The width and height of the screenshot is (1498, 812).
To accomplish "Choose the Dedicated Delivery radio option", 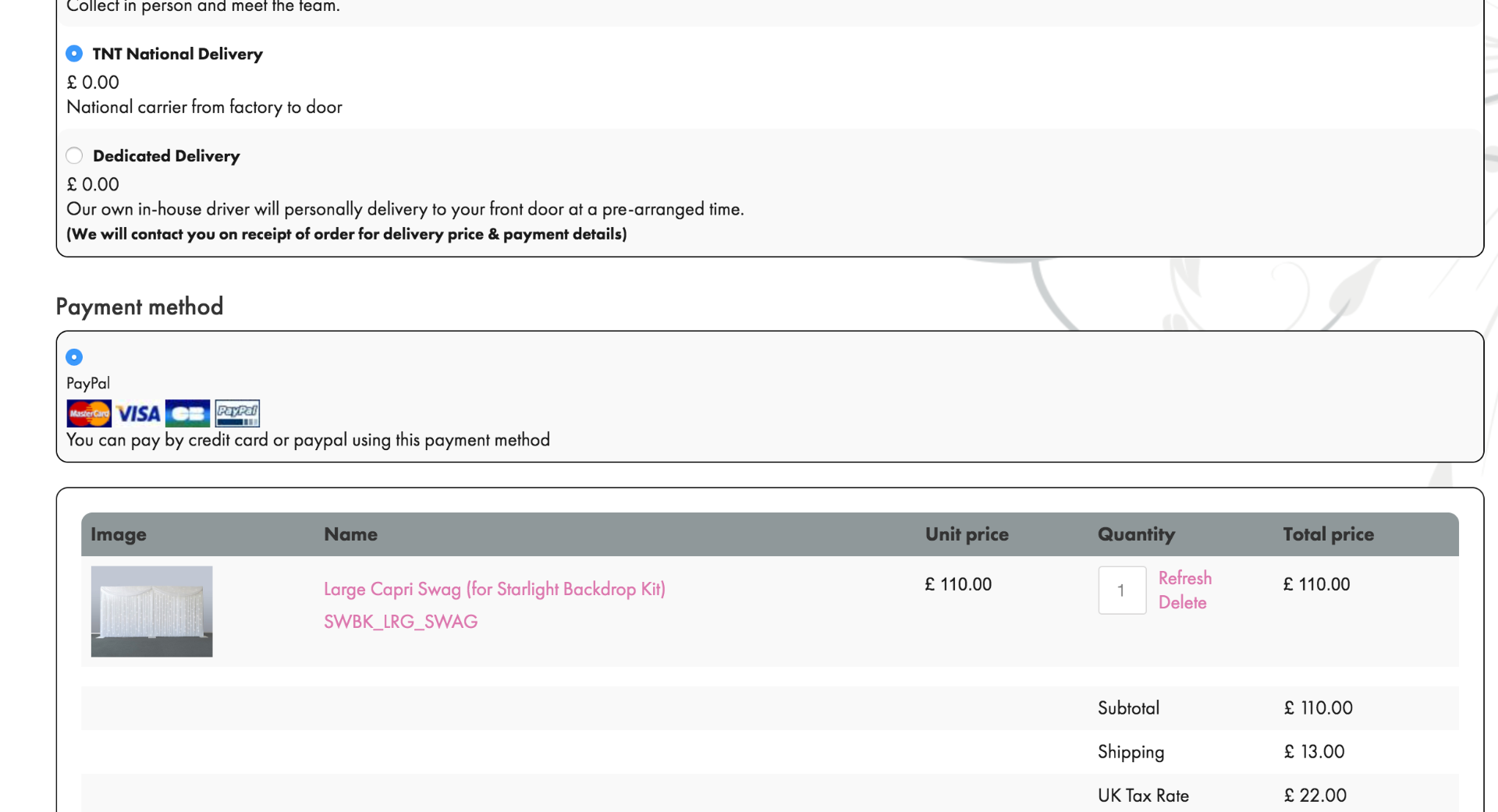I will click(x=74, y=156).
